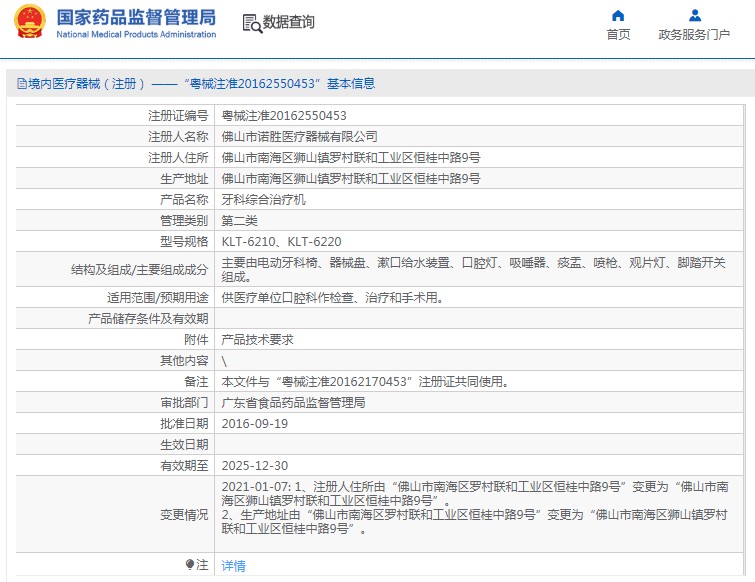Image resolution: width=755 pixels, height=582 pixels.
Task: Click the 注册人名称 label
Action: point(178,137)
